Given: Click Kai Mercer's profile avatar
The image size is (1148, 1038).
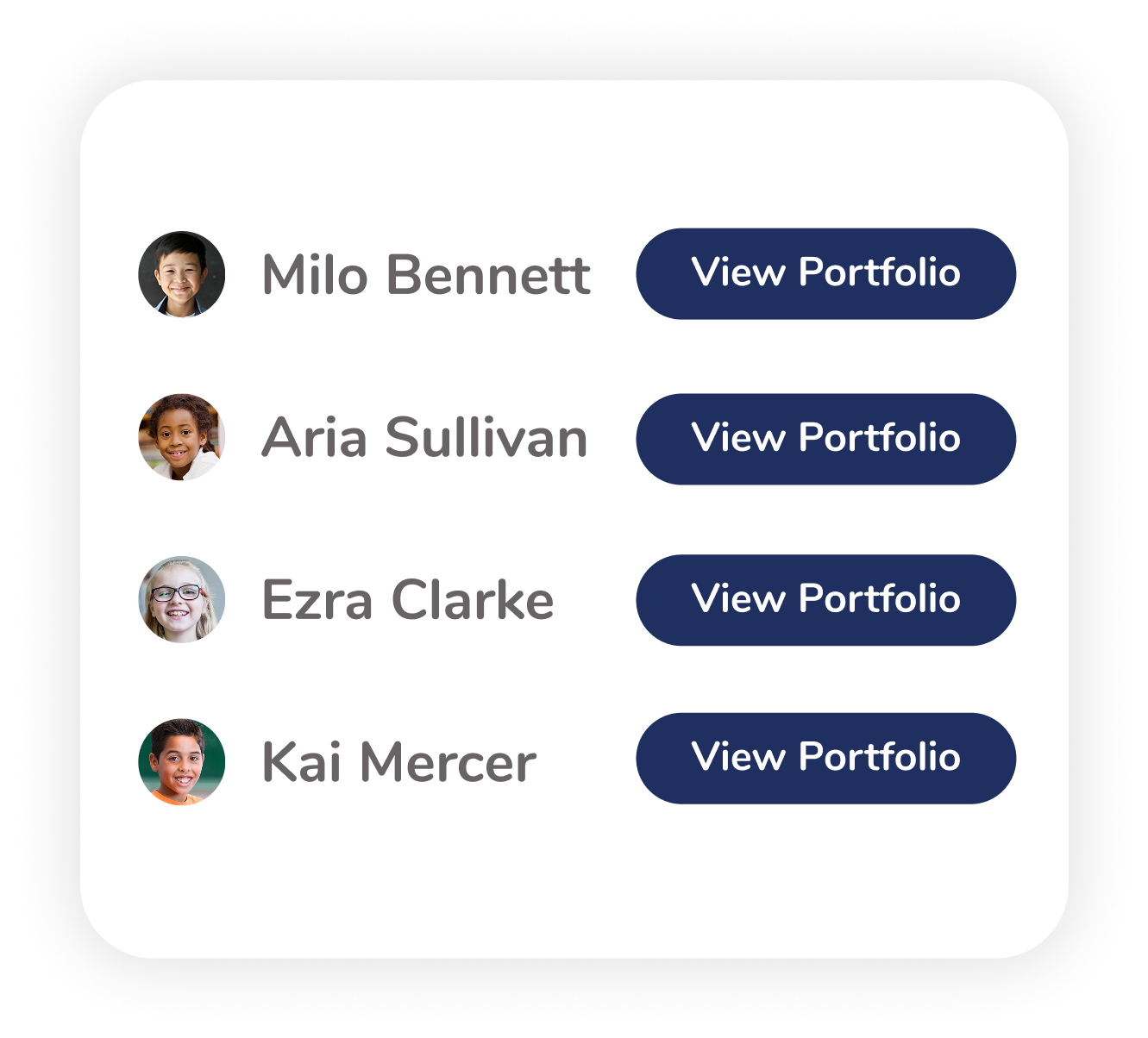Looking at the screenshot, I should click(181, 762).
